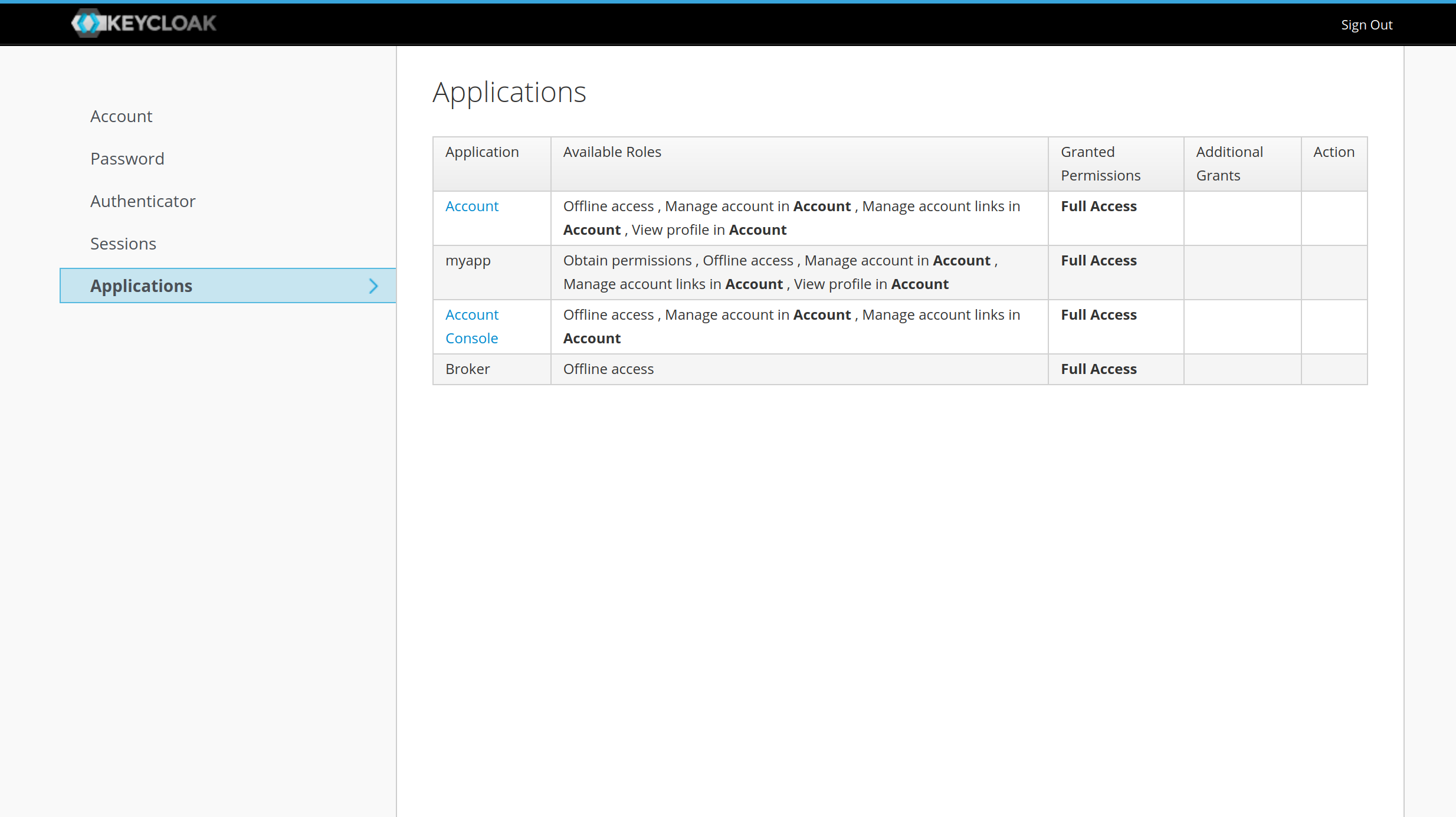Click the Granted Permissions column header
The height and width of the screenshot is (817, 1456).
pyautogui.click(x=1116, y=164)
